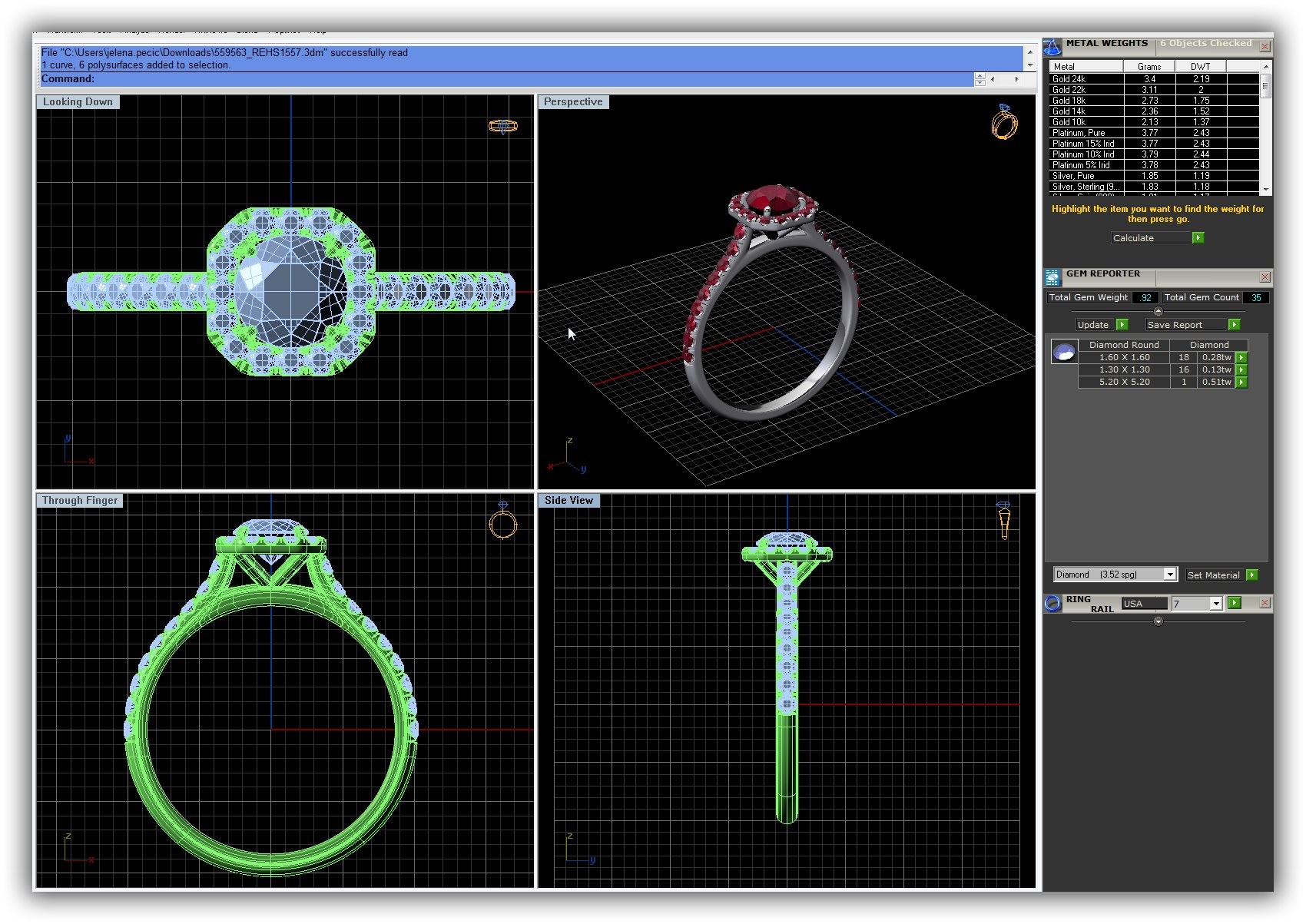Image resolution: width=1306 pixels, height=924 pixels.
Task: Click green arrow next to Set Material
Action: click(x=1251, y=575)
